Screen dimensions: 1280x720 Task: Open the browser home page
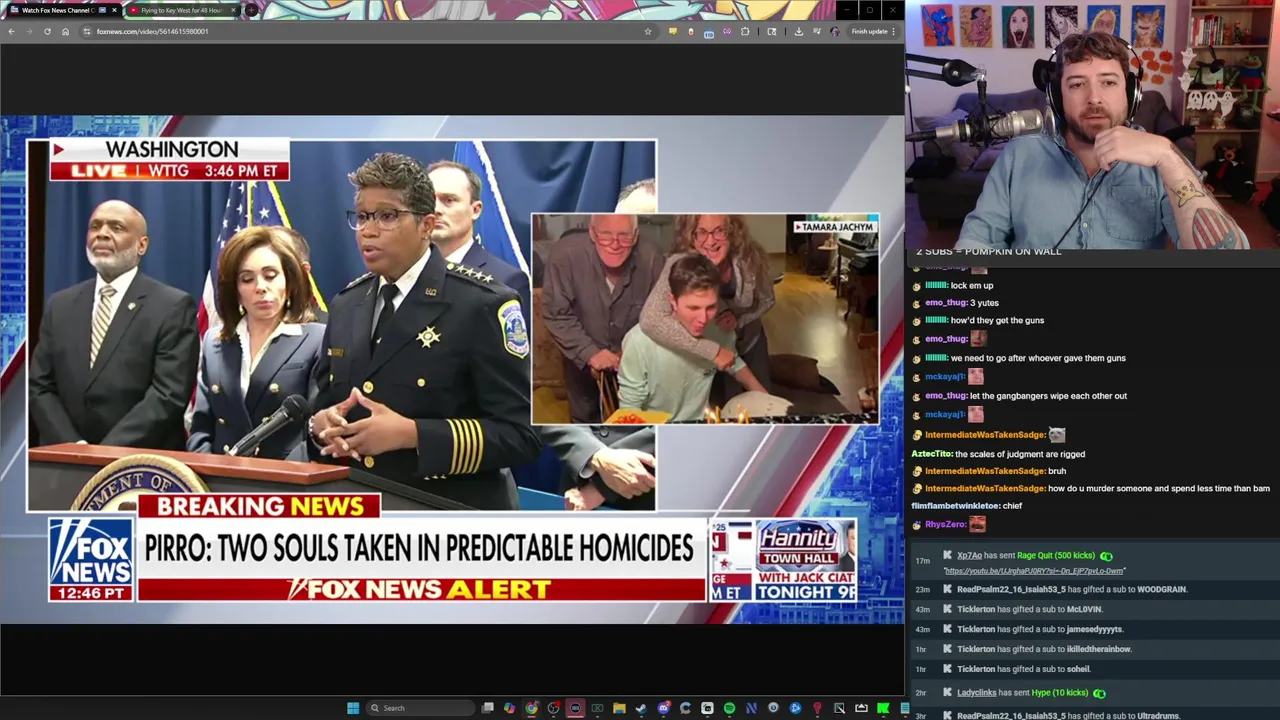coord(65,31)
